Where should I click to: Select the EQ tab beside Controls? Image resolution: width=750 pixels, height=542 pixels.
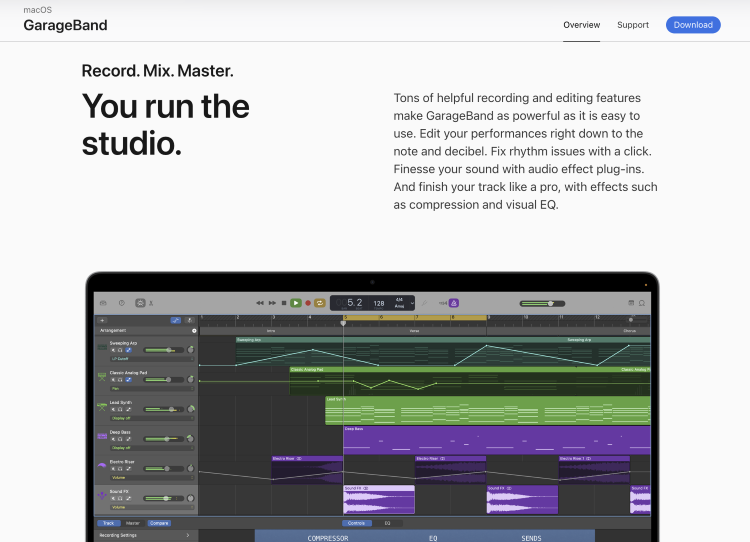[x=387, y=523]
